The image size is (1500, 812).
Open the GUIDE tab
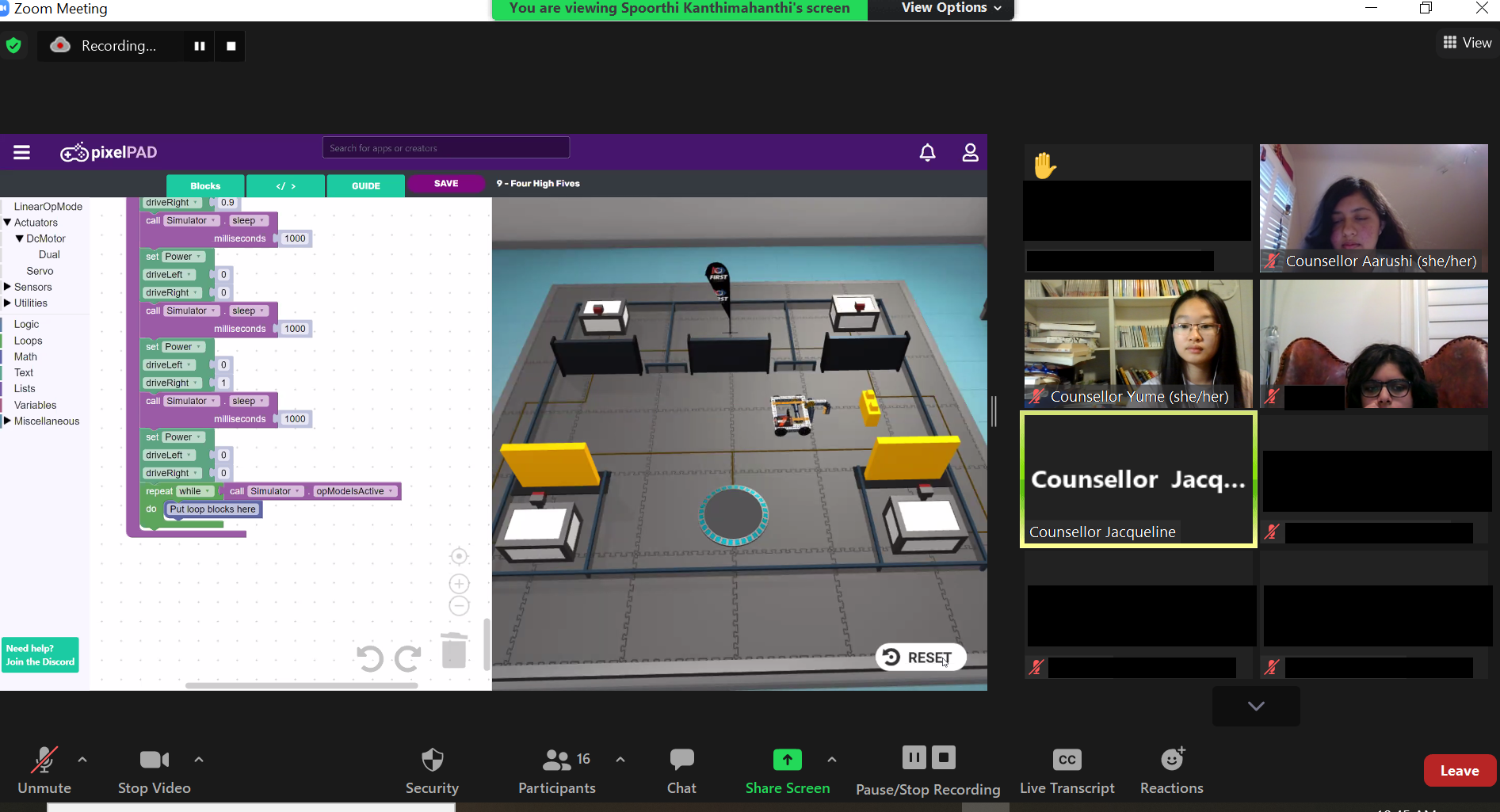click(x=366, y=185)
